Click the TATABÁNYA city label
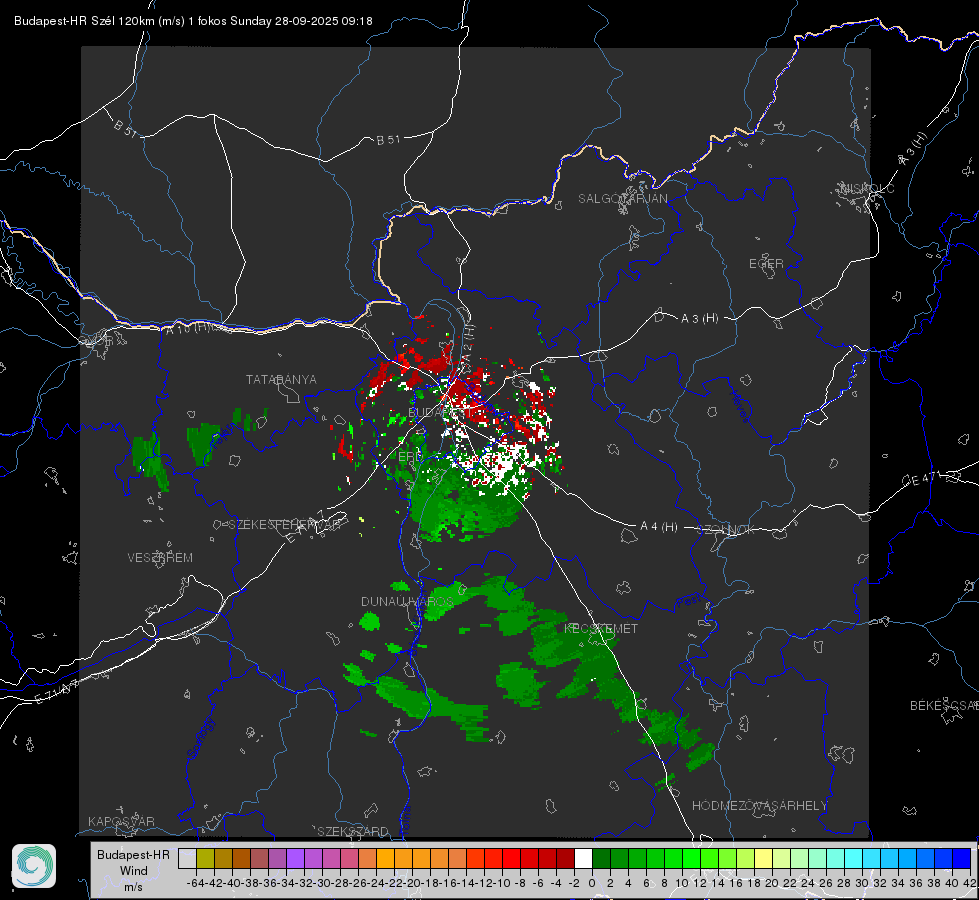Viewport: 979px width, 900px height. pos(281,379)
